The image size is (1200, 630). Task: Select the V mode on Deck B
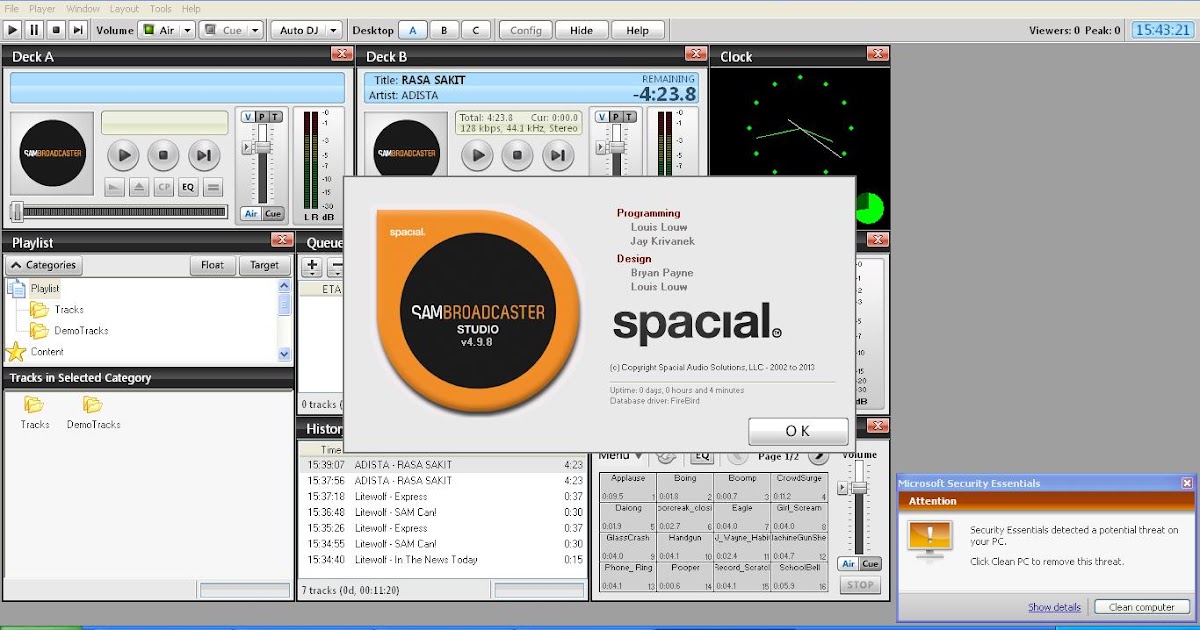pyautogui.click(x=602, y=117)
